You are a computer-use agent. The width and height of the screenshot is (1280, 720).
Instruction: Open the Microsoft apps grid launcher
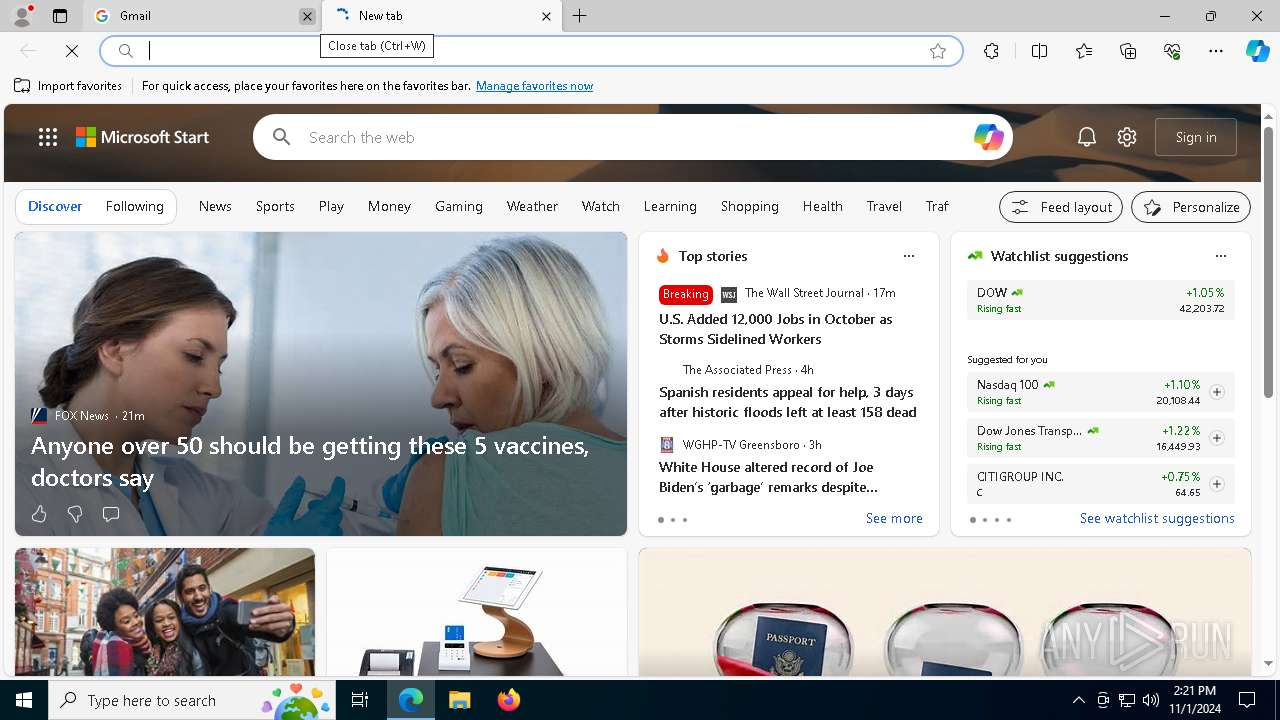(48, 137)
